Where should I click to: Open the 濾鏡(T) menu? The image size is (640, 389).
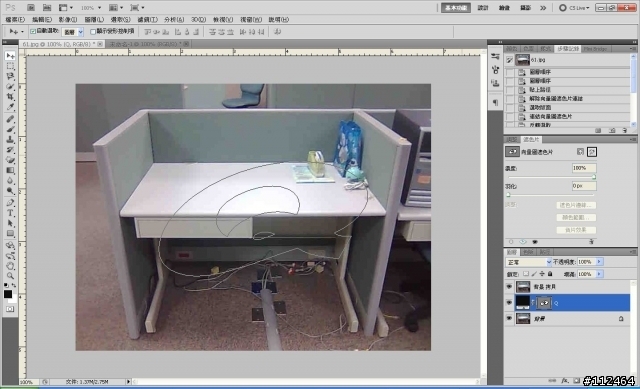coord(147,20)
